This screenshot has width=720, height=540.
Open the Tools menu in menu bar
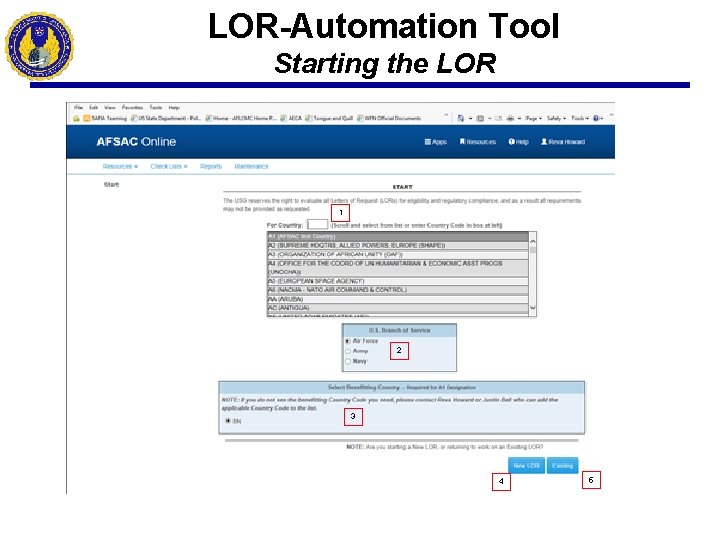pos(156,107)
